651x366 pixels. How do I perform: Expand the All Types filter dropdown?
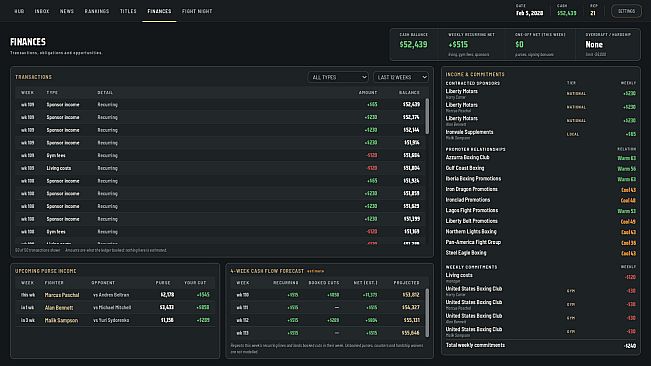coord(338,77)
